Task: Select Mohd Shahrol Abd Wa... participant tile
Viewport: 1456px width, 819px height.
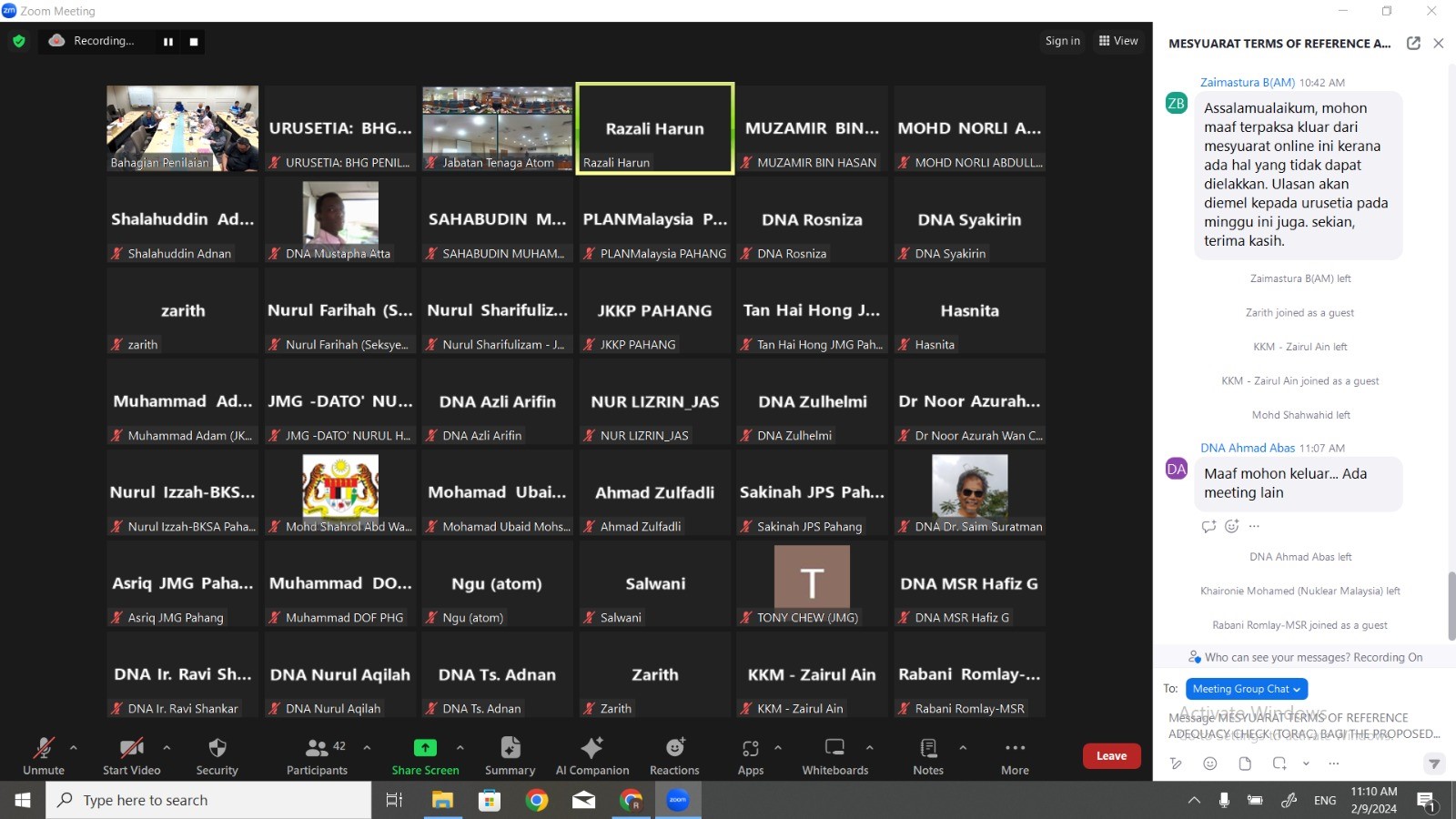Action: pos(340,492)
